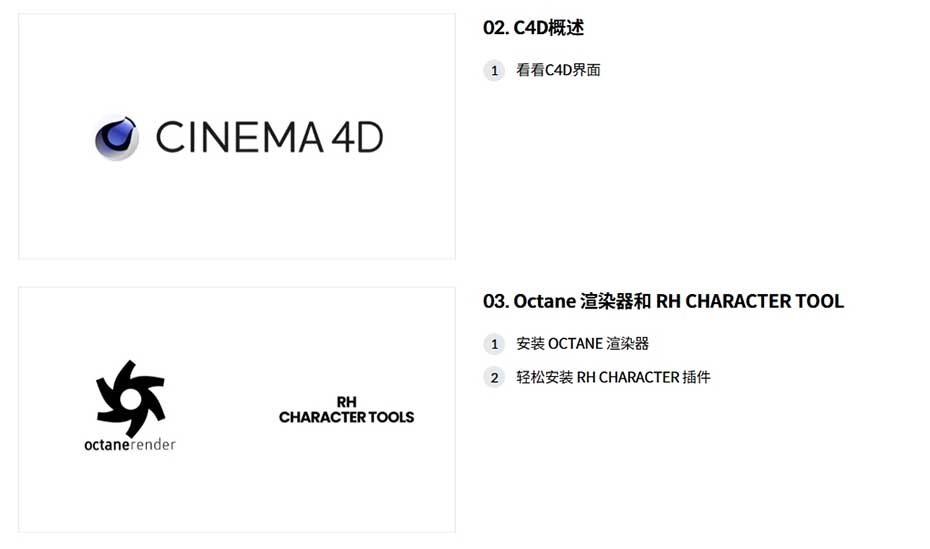Click the C4D text in lesson 看看C4D界面
The height and width of the screenshot is (549, 930).
click(x=558, y=70)
